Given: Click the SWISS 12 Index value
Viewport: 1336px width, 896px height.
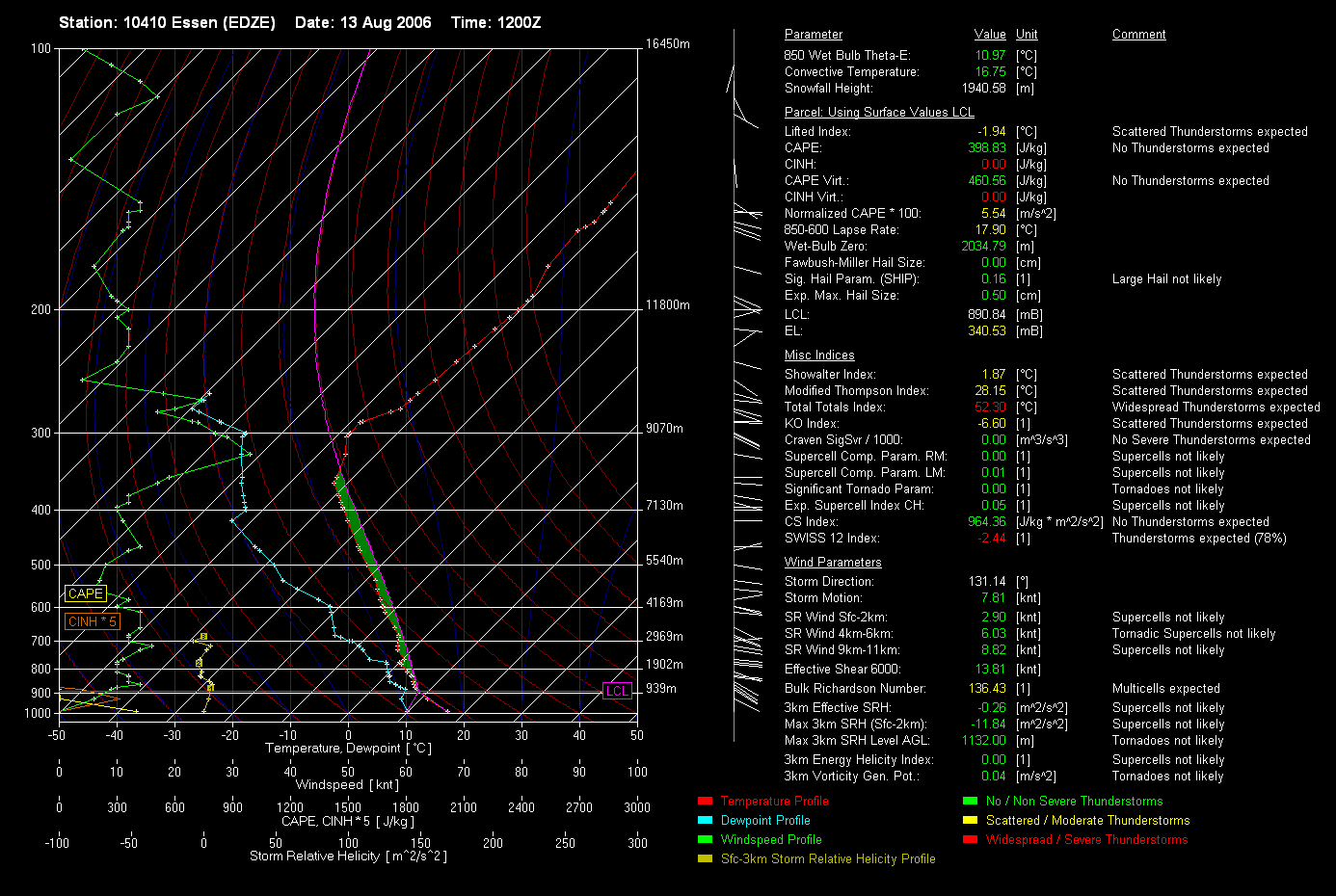Looking at the screenshot, I should (992, 539).
